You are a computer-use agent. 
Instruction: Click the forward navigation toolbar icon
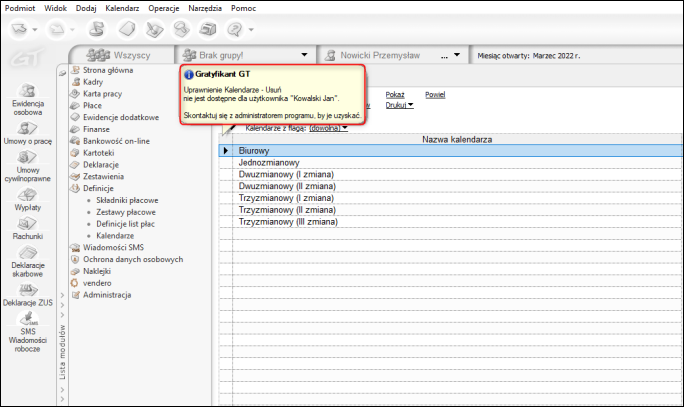coord(57,29)
